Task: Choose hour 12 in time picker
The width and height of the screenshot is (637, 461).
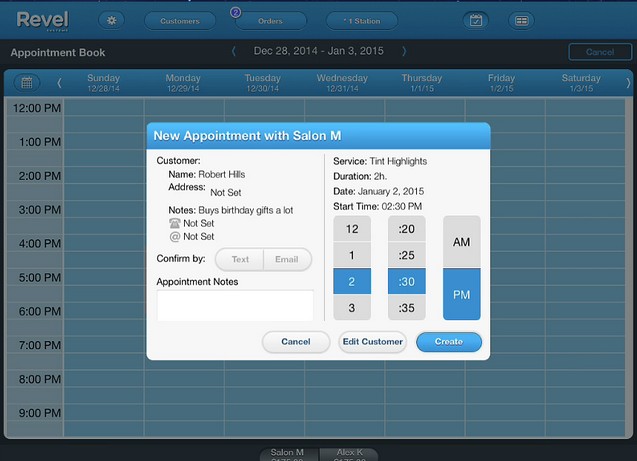Action: point(352,229)
